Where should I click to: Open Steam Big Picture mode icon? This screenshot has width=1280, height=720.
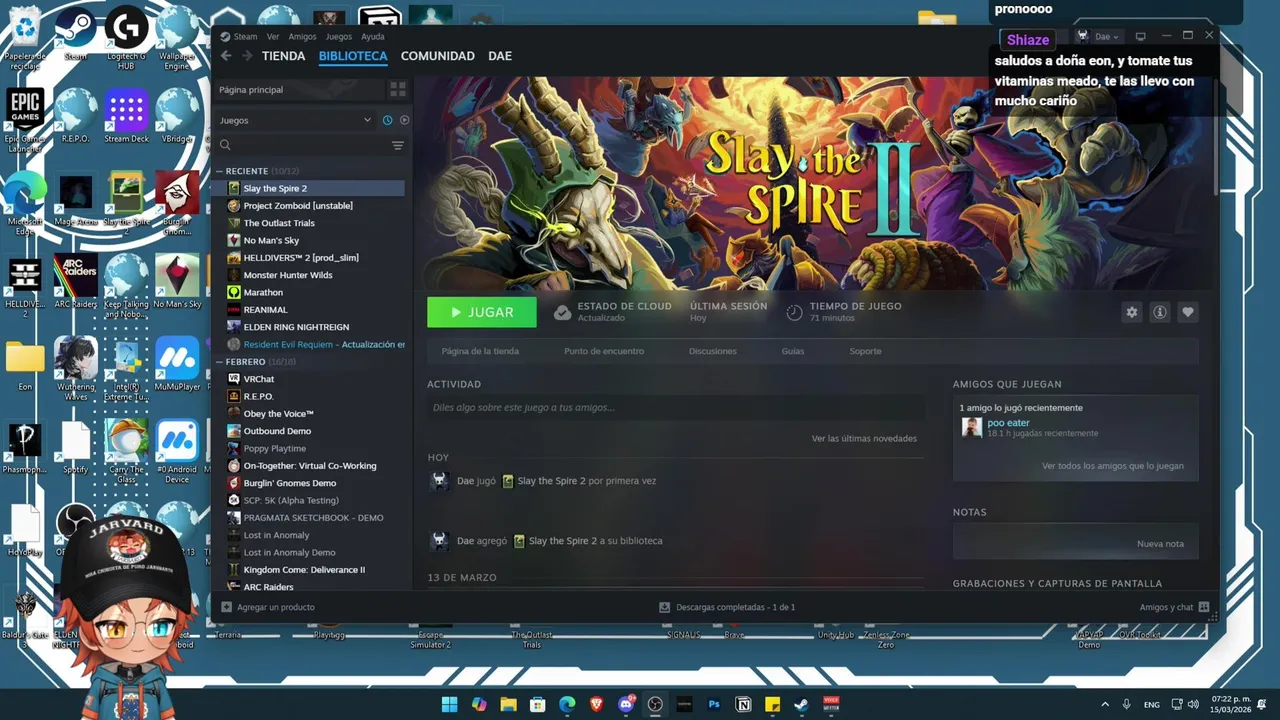(1140, 36)
